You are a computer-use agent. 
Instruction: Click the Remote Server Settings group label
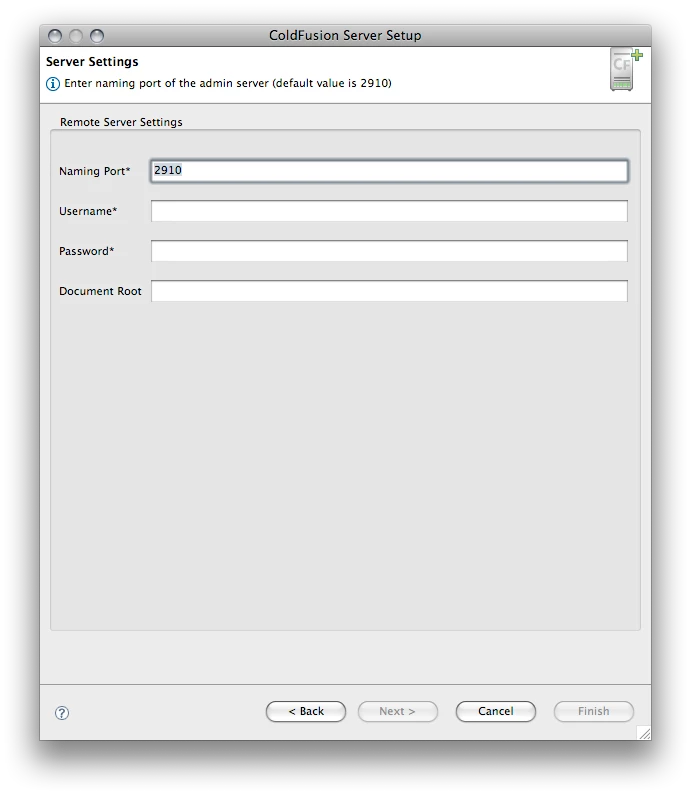pyautogui.click(x=121, y=122)
